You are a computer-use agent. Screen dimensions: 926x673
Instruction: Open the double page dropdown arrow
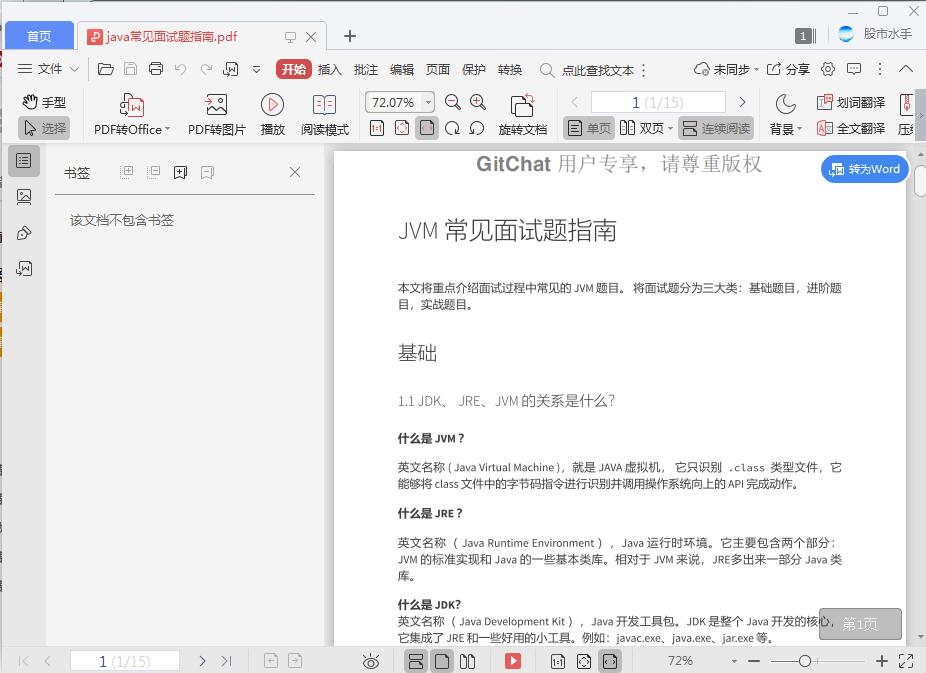pos(670,128)
